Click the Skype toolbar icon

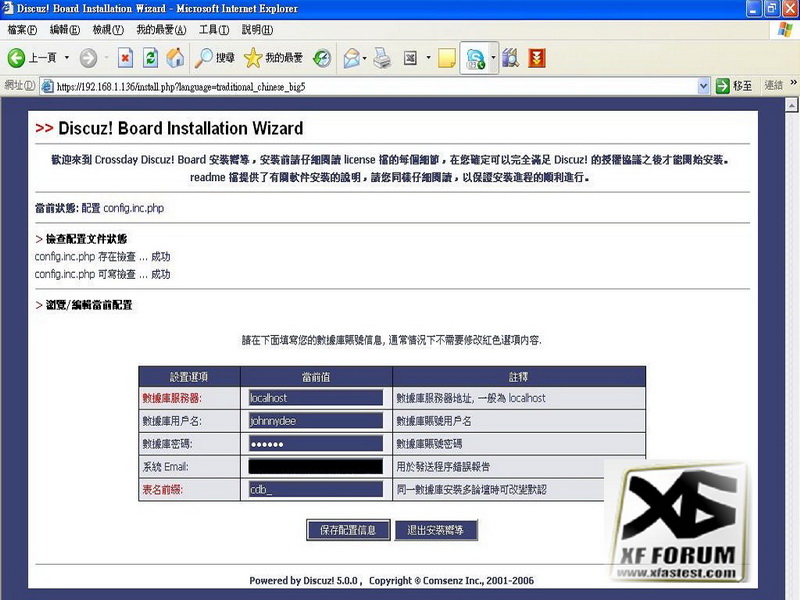[475, 59]
